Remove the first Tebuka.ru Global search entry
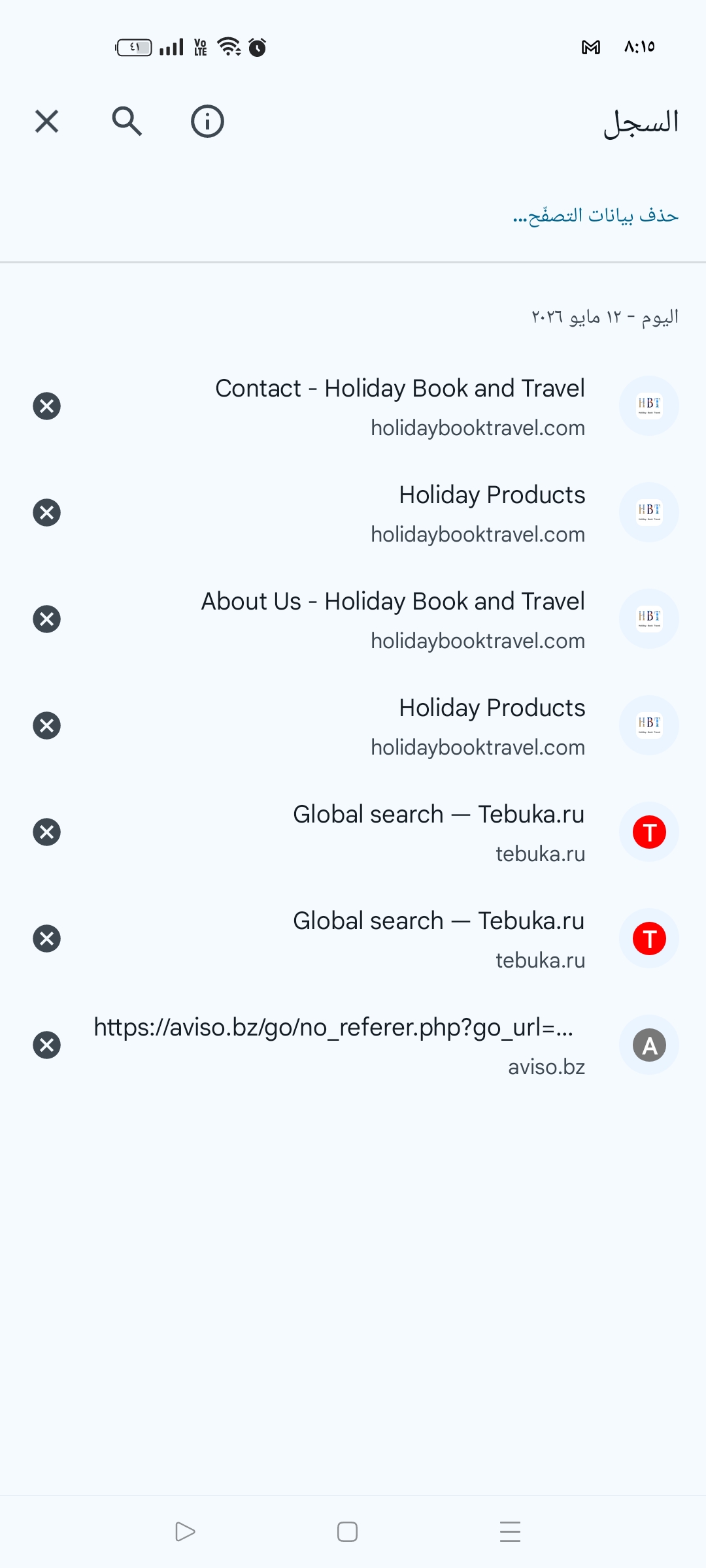The image size is (706, 1568). click(x=46, y=832)
